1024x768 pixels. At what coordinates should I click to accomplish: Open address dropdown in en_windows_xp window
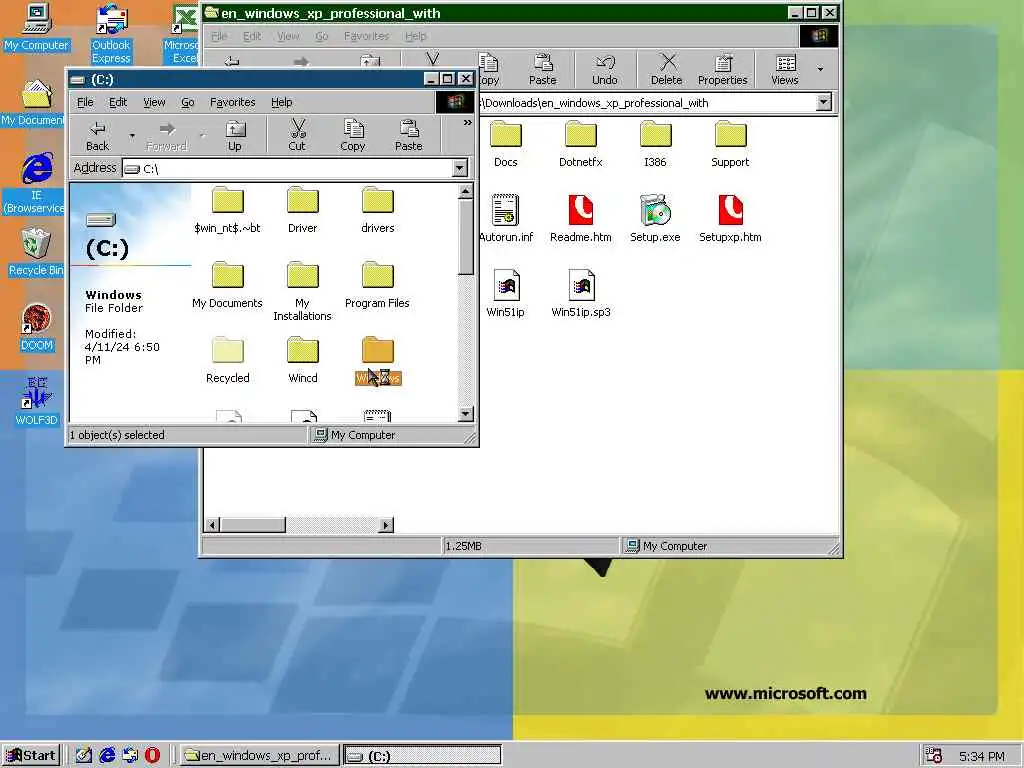tap(824, 103)
